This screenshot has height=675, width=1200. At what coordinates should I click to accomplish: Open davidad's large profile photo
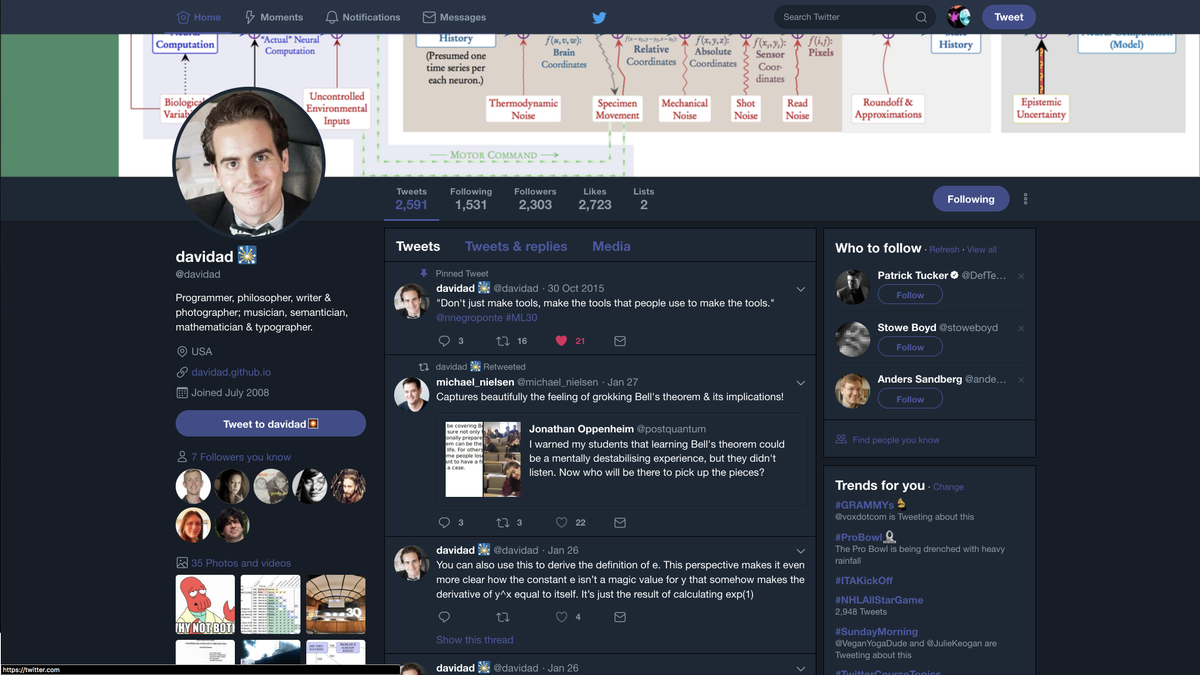click(x=249, y=162)
